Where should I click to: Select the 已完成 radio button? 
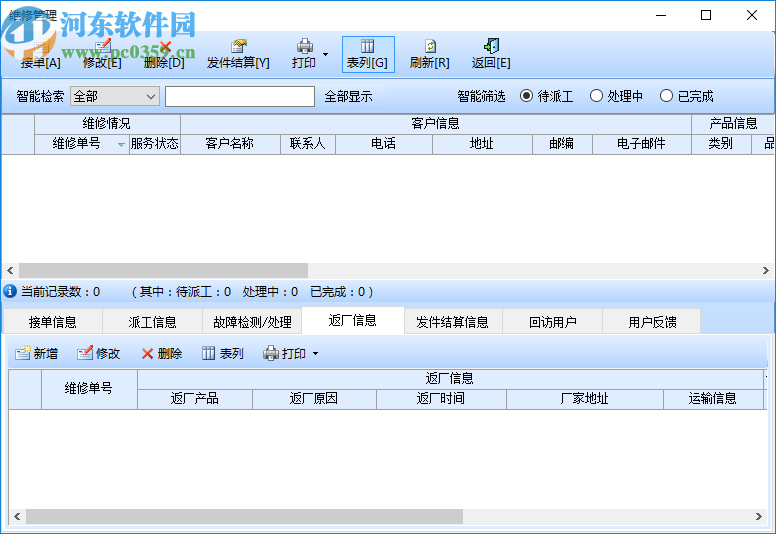click(x=666, y=96)
